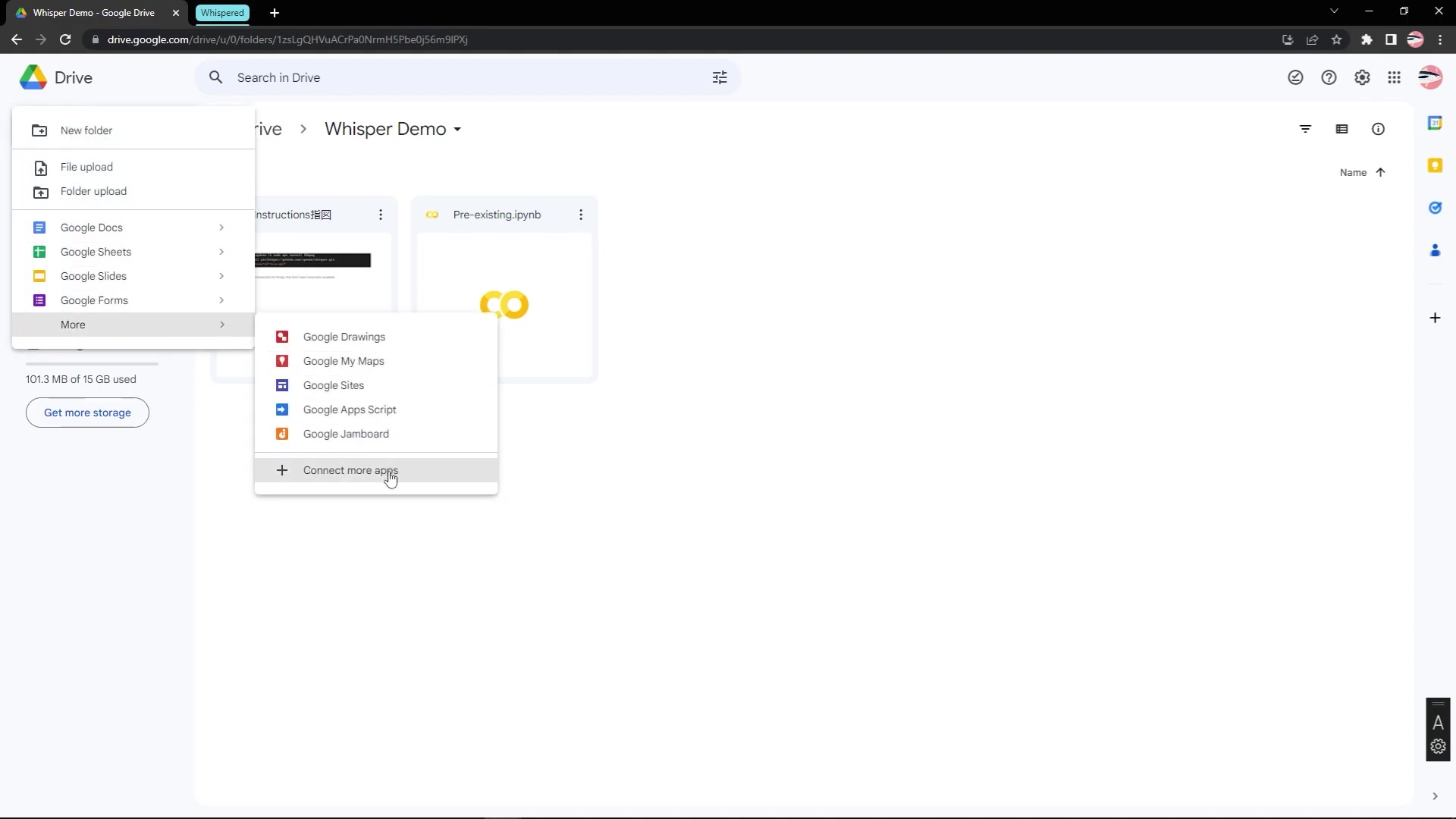Expand the Google Slides submenu arrow
This screenshot has height=819, width=1456.
pos(221,276)
